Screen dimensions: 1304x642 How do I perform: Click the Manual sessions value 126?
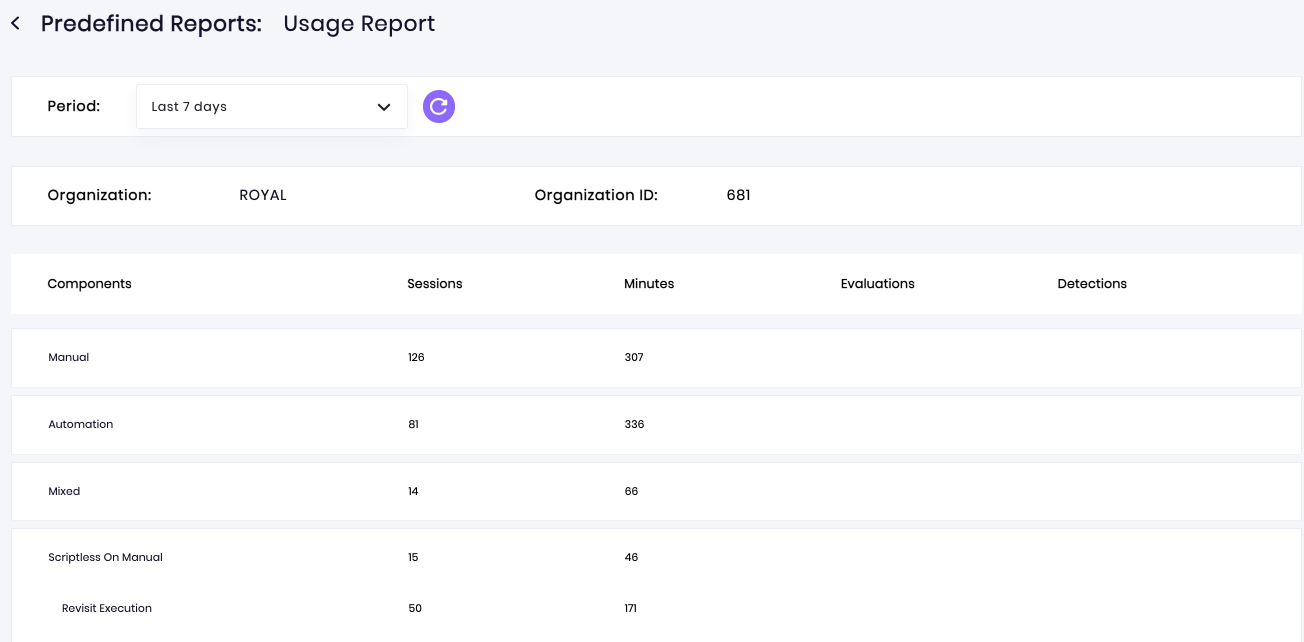(416, 357)
